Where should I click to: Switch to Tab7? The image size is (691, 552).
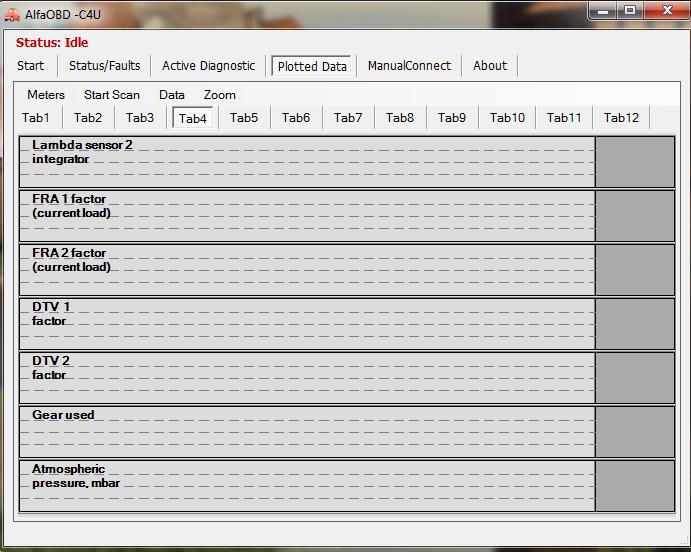(x=348, y=118)
